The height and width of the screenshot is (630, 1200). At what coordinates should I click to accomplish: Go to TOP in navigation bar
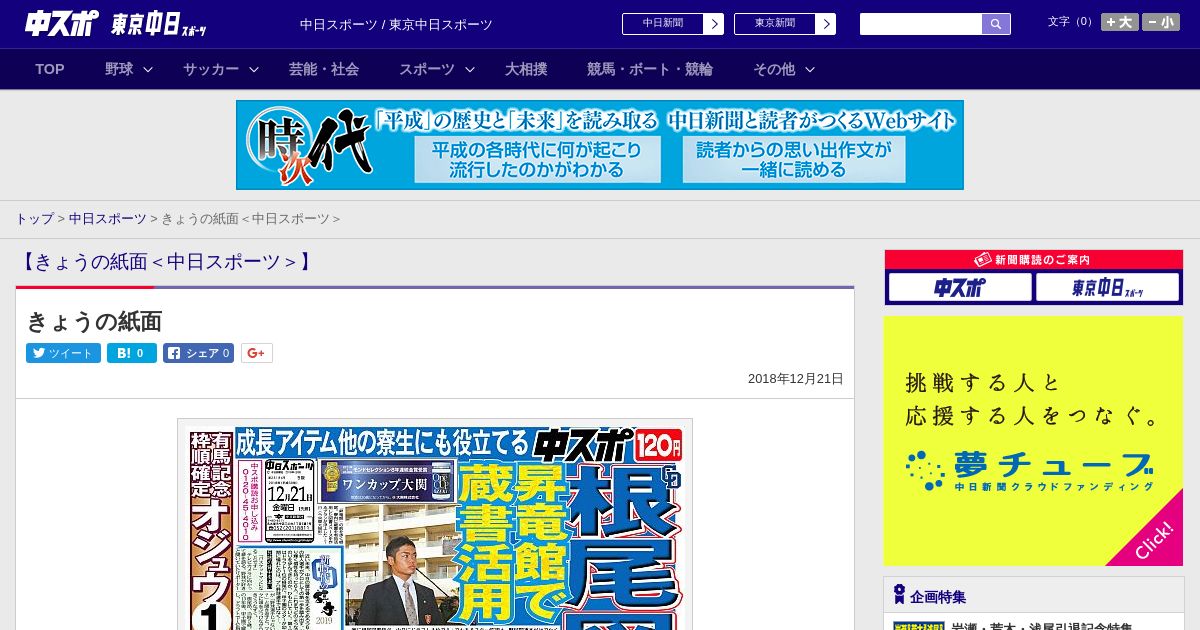coord(50,69)
